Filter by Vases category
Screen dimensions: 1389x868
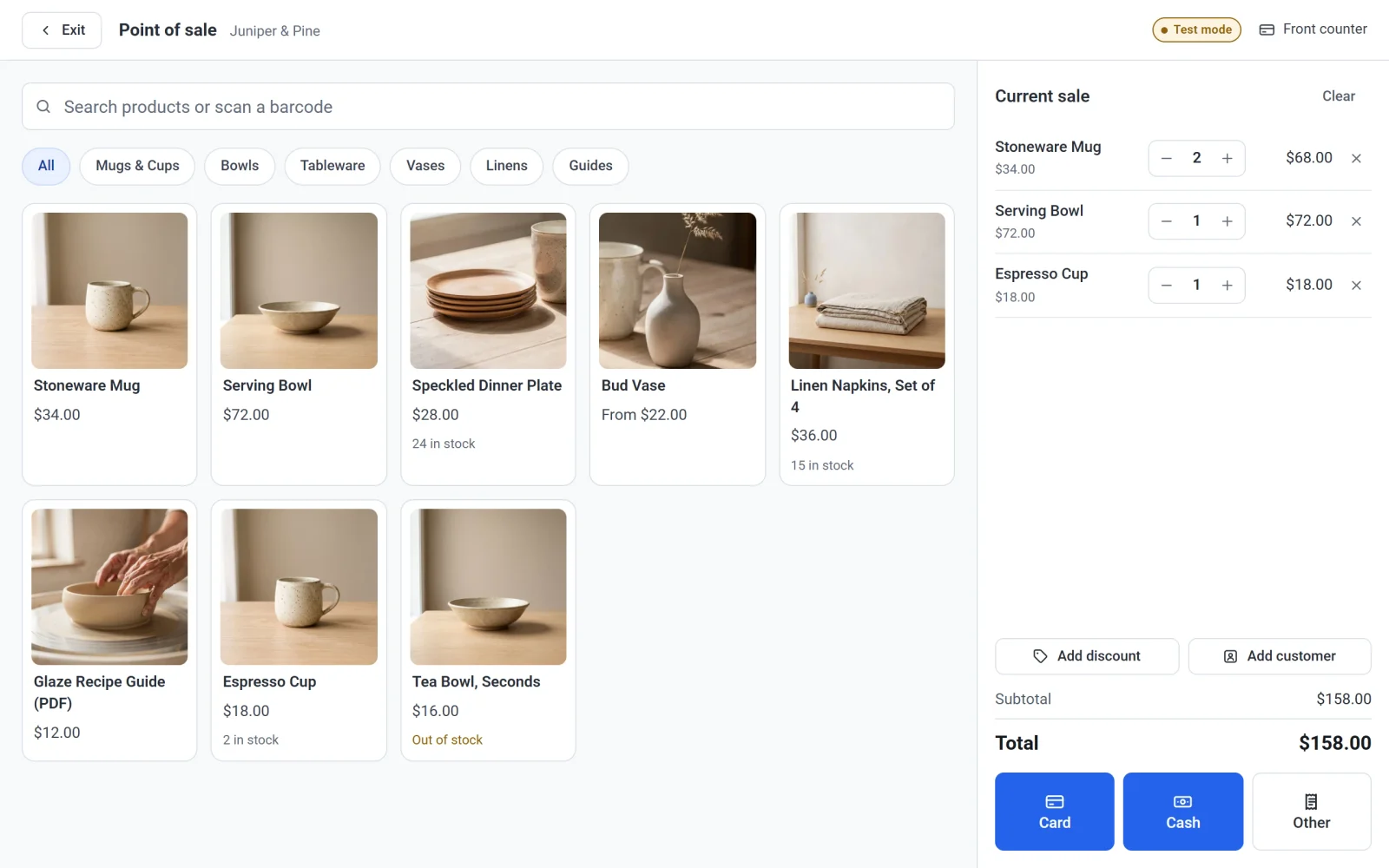[425, 166]
